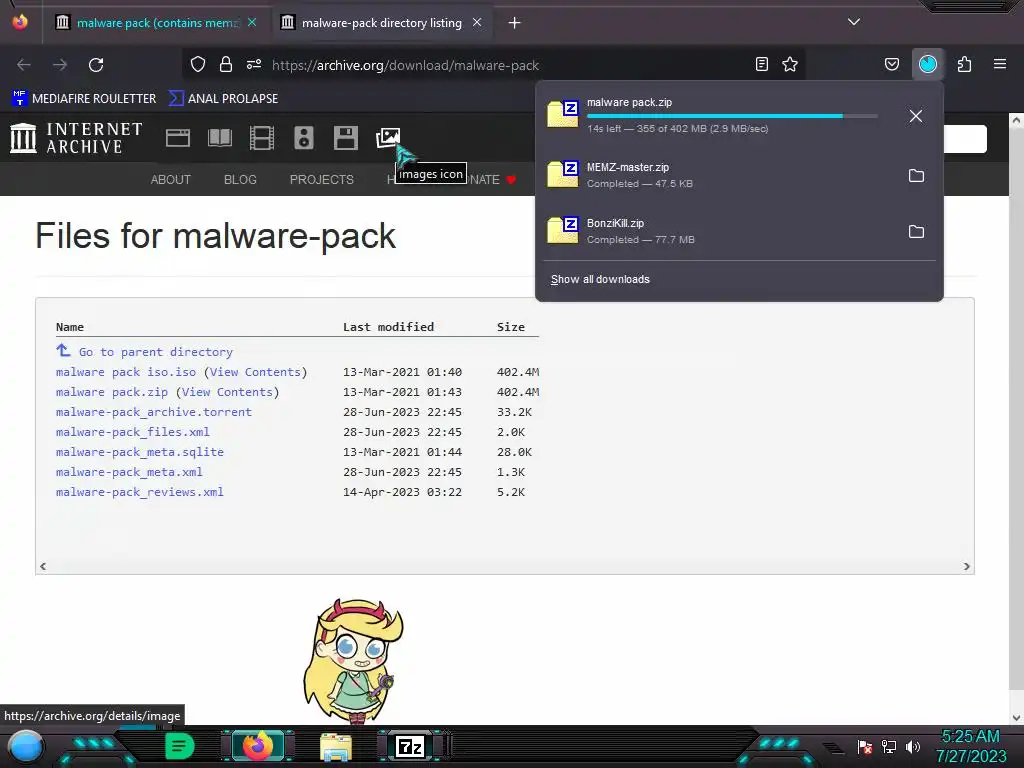Click the network tray icon

pyautogui.click(x=889, y=746)
